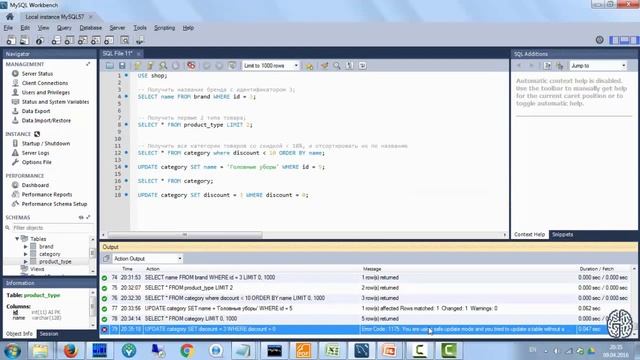
Task: Expand the product_type table node
Action: (x=25, y=261)
